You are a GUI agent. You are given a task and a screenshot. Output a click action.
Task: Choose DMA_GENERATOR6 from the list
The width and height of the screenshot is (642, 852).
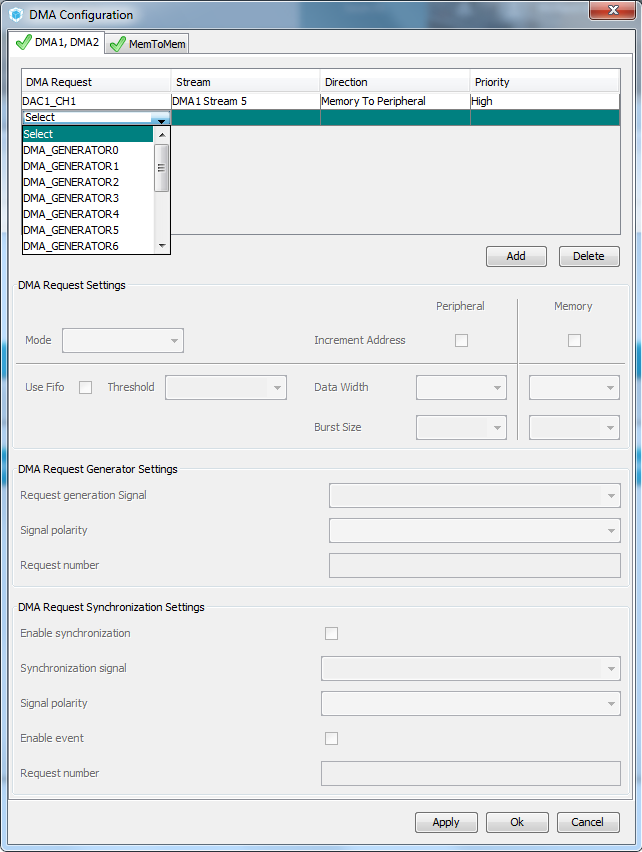[88, 246]
